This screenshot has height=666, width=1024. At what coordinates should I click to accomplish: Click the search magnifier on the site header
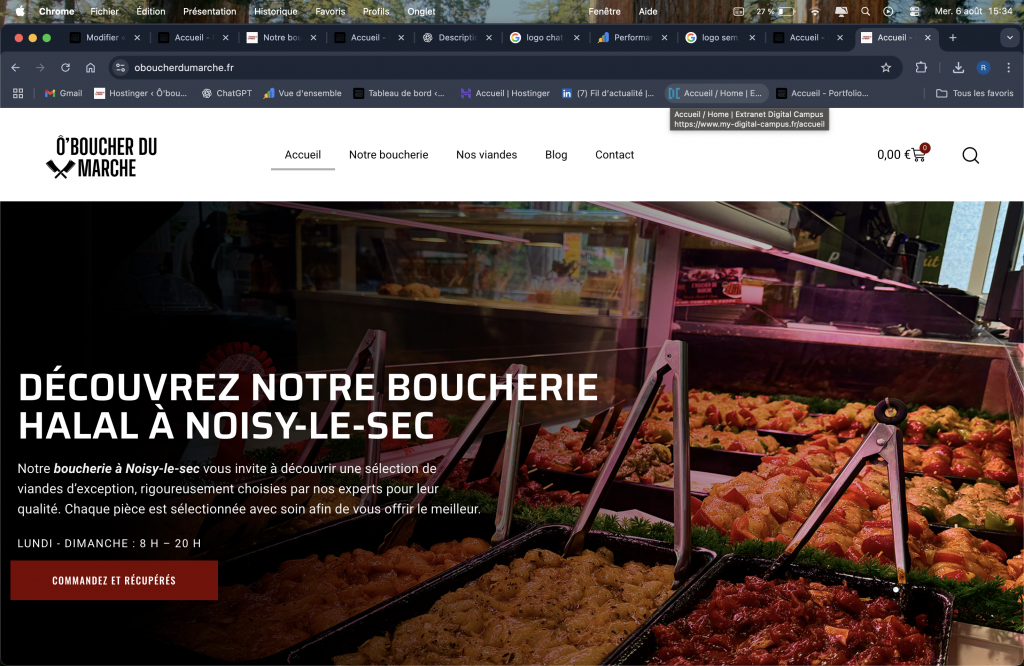(970, 155)
